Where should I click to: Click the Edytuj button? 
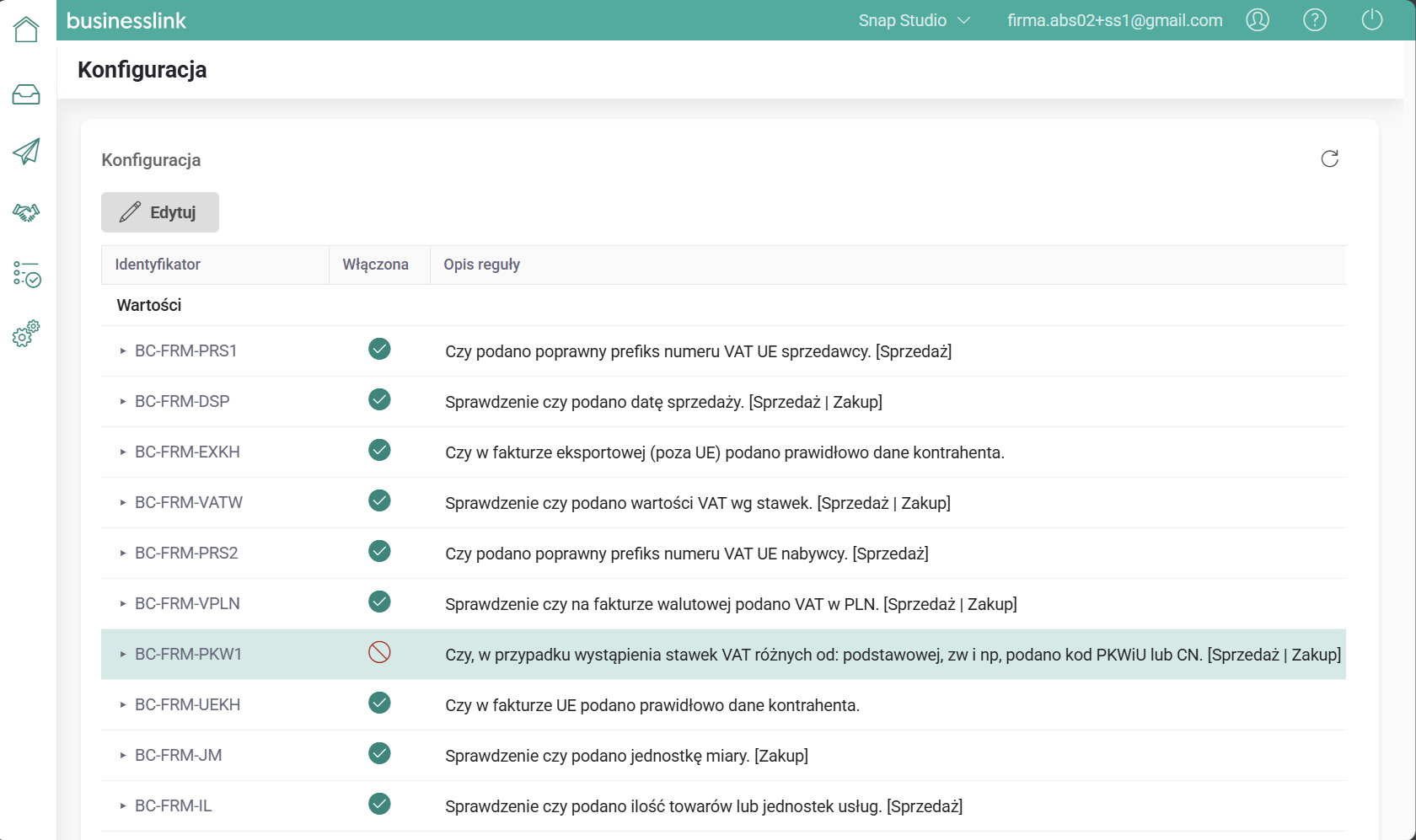click(160, 212)
